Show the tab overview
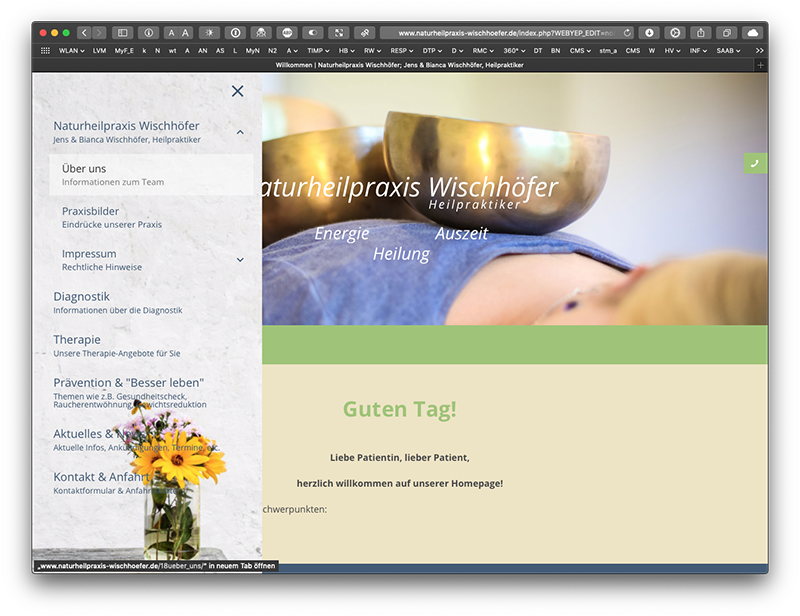 click(x=726, y=33)
